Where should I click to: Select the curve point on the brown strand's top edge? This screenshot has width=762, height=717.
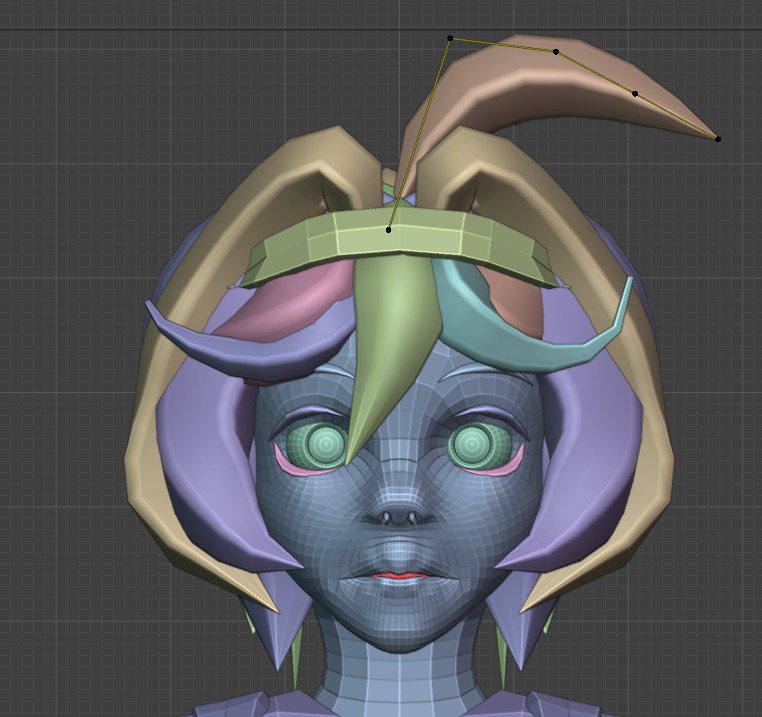tap(556, 51)
